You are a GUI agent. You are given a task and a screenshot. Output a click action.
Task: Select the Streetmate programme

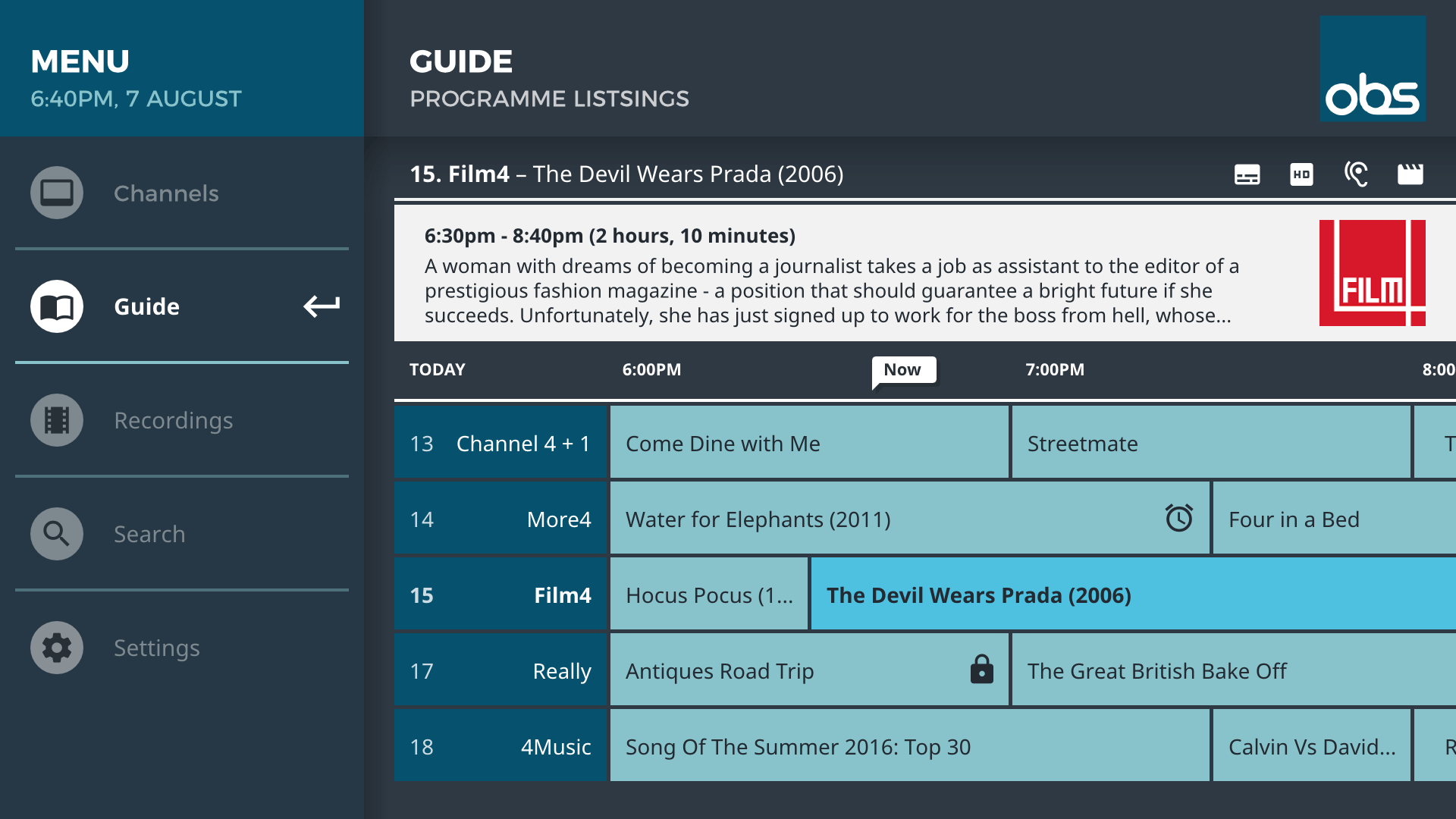[1211, 443]
